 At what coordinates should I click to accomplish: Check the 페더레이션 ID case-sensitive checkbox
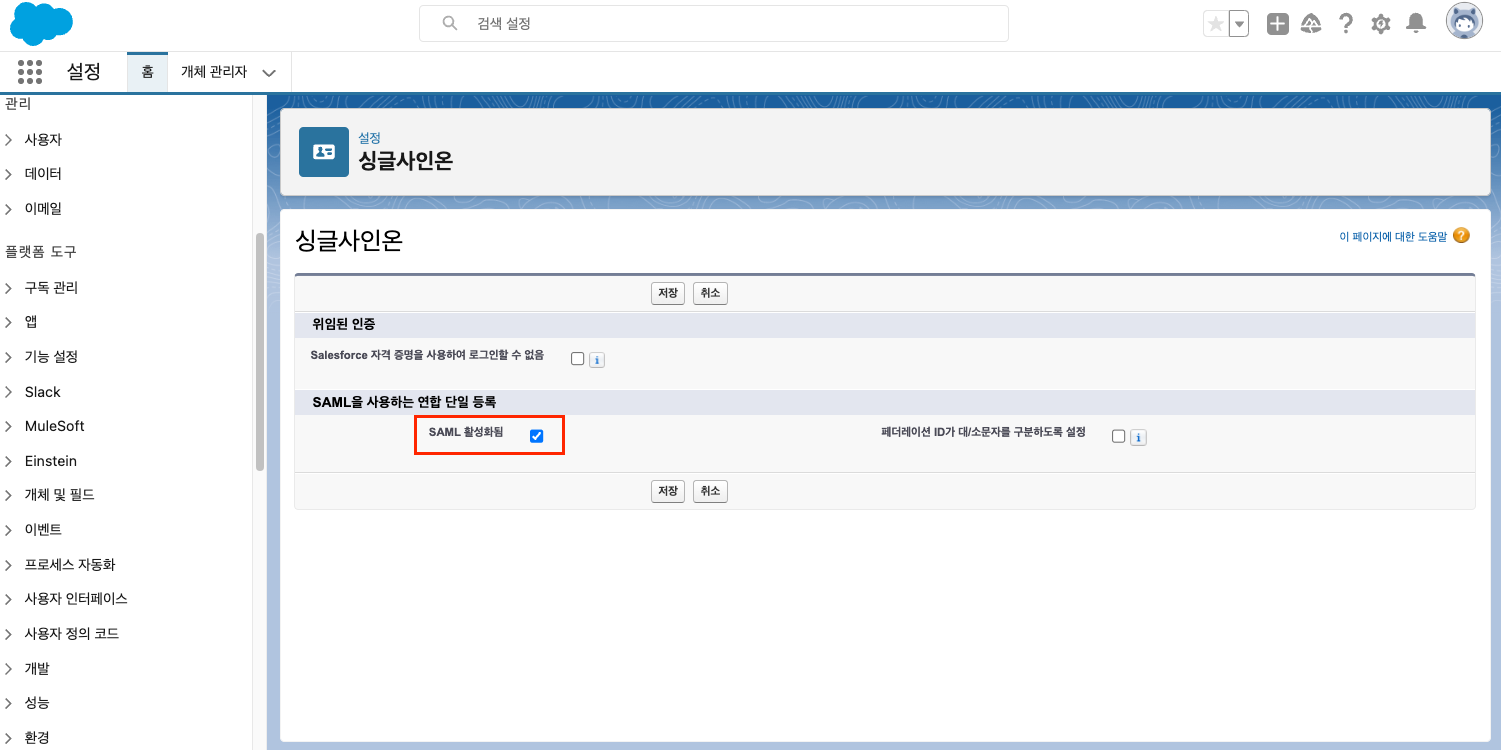click(x=1118, y=436)
